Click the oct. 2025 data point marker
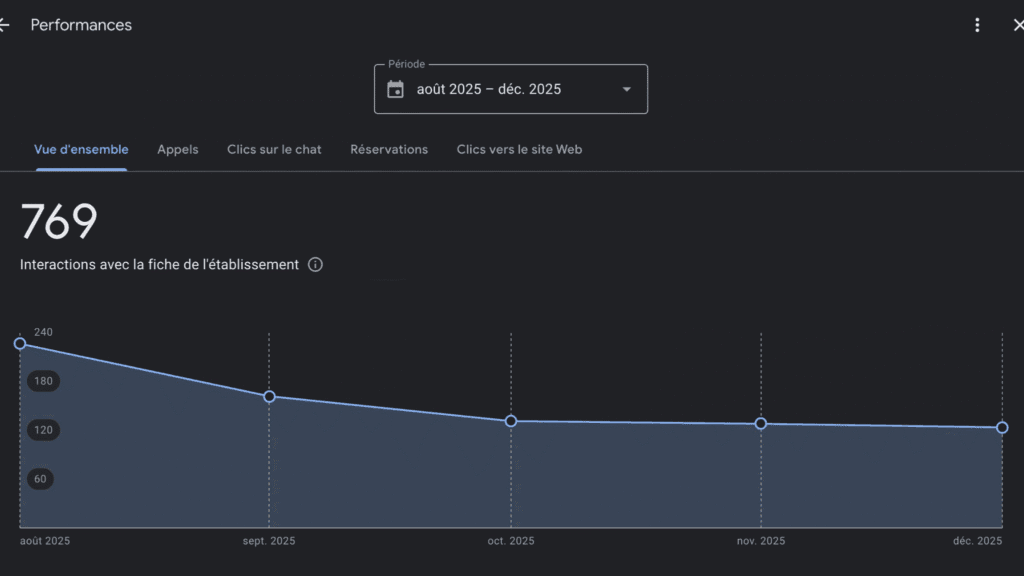This screenshot has width=1024, height=576. (x=511, y=421)
